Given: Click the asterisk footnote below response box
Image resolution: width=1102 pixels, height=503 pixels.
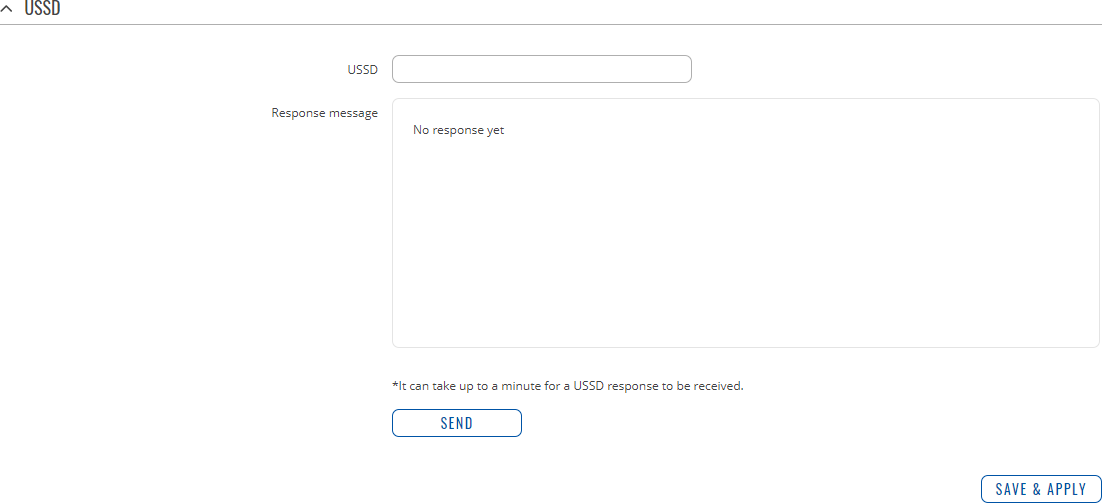Looking at the screenshot, I should pos(396,385).
